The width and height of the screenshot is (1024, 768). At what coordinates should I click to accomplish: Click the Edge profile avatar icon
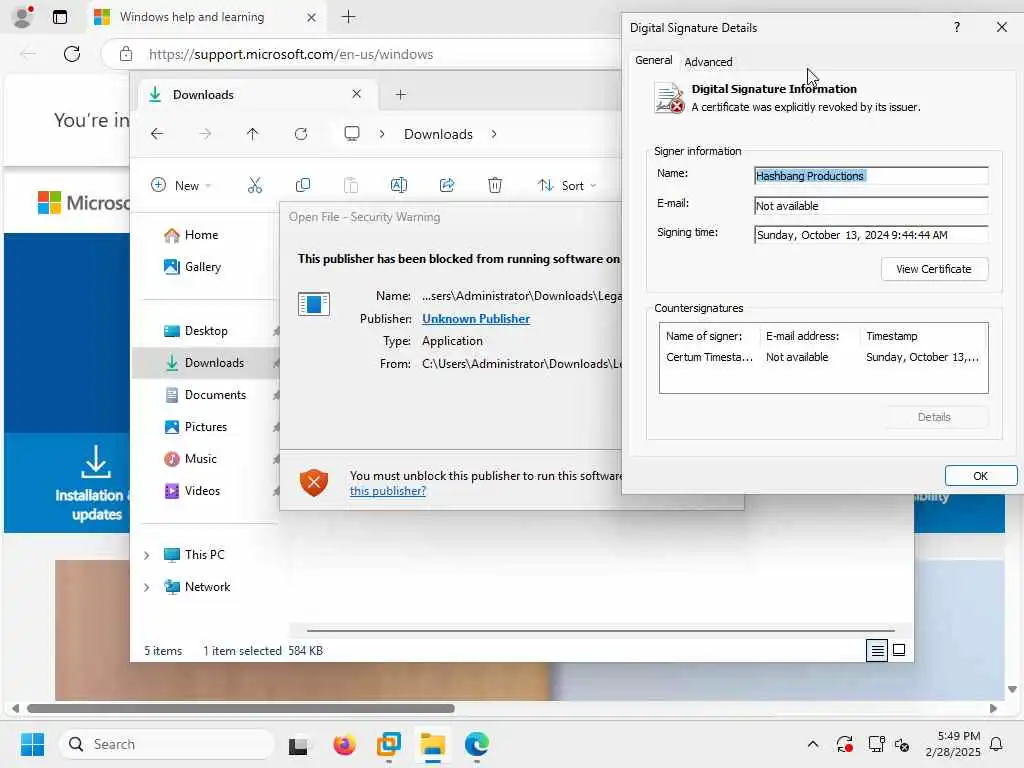(24, 17)
